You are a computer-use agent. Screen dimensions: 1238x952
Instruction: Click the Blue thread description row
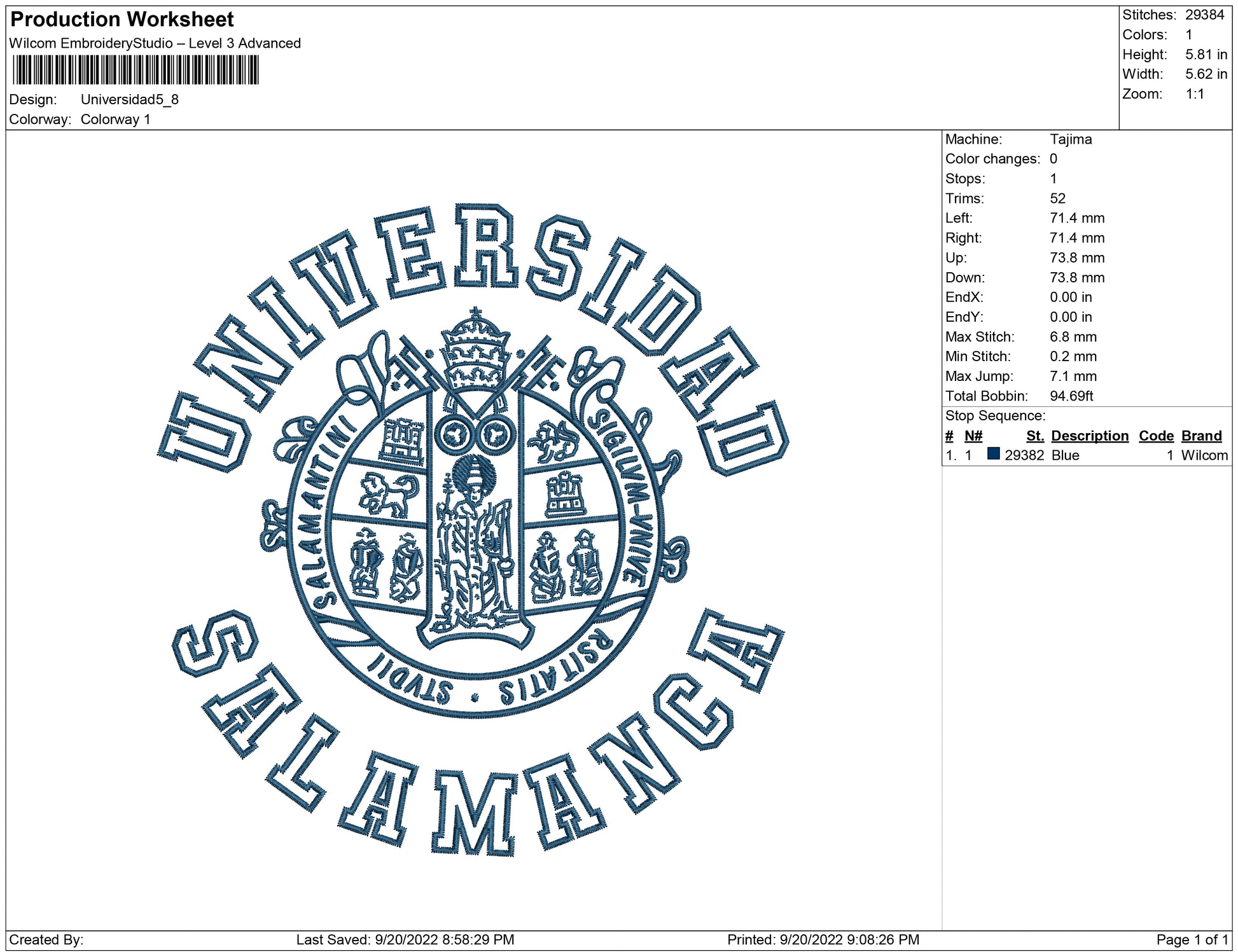1065,455
